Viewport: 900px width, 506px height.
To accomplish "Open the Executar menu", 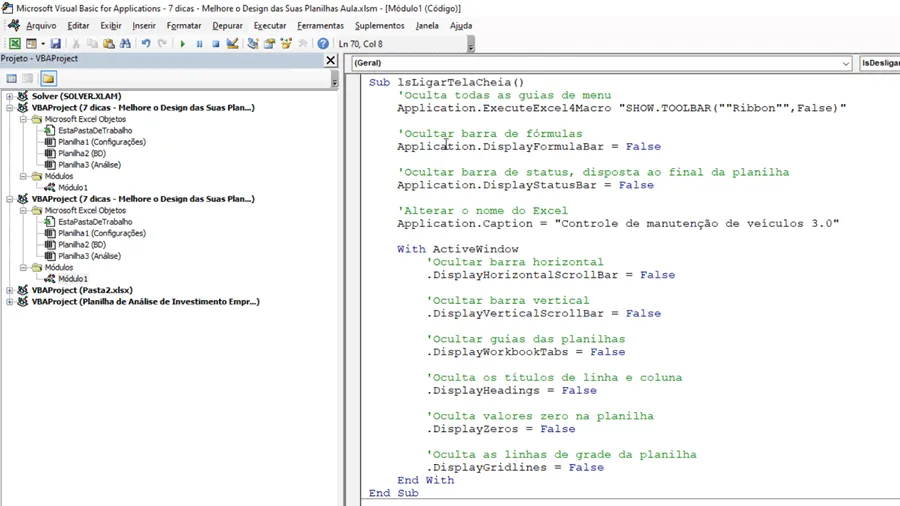I will 270,26.
